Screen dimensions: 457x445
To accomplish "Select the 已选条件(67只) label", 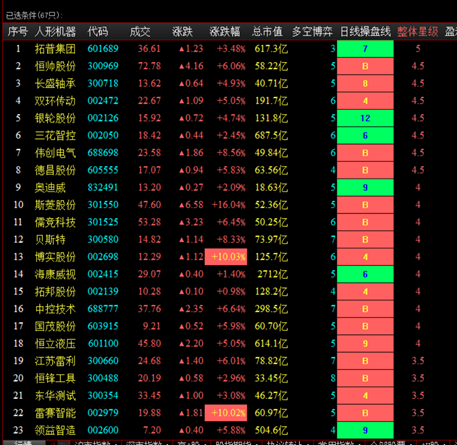I will [x=34, y=15].
